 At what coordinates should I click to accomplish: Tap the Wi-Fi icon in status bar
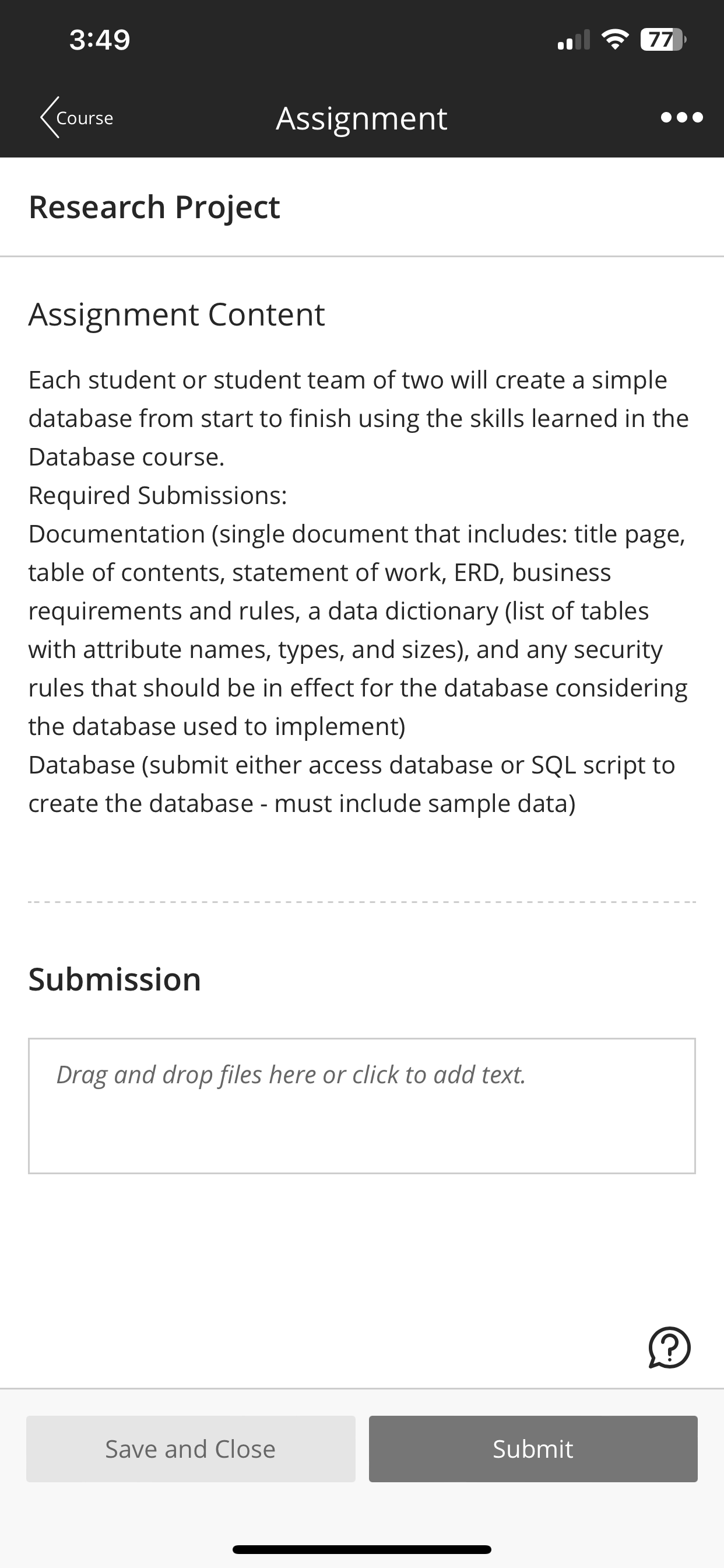coord(614,40)
